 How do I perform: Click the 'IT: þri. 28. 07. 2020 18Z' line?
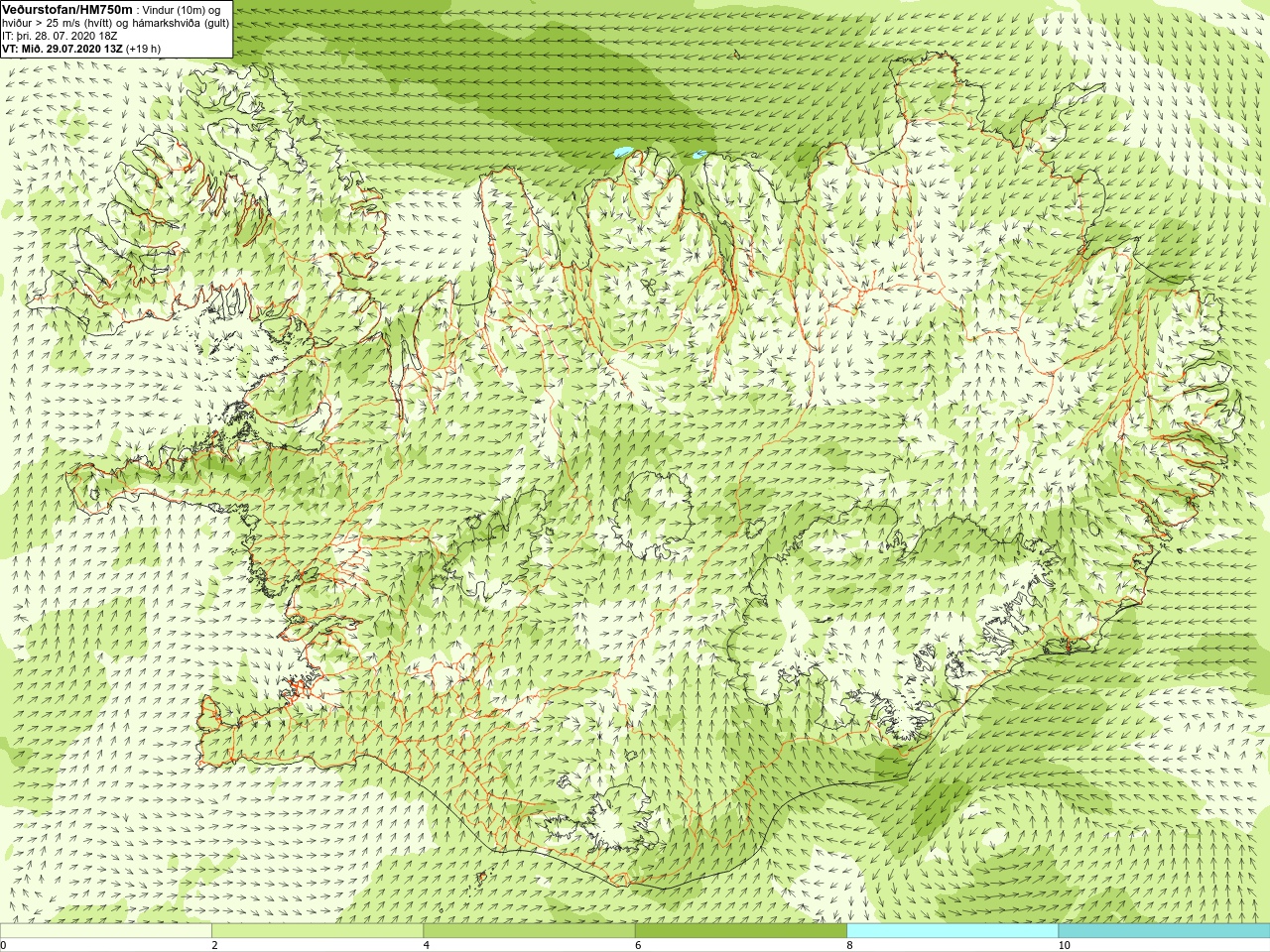(60, 36)
